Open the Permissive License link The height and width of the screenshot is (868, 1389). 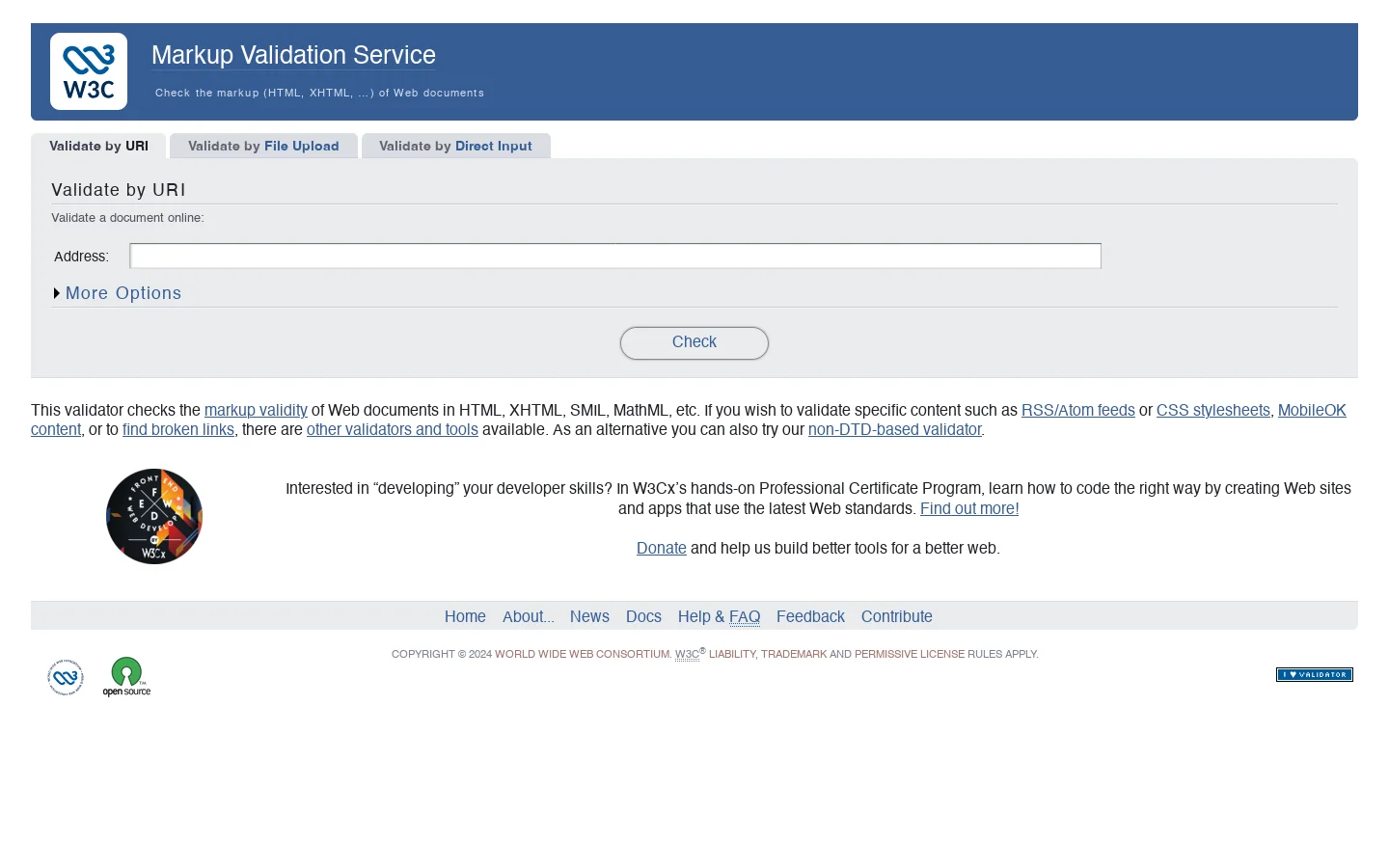tap(910, 654)
